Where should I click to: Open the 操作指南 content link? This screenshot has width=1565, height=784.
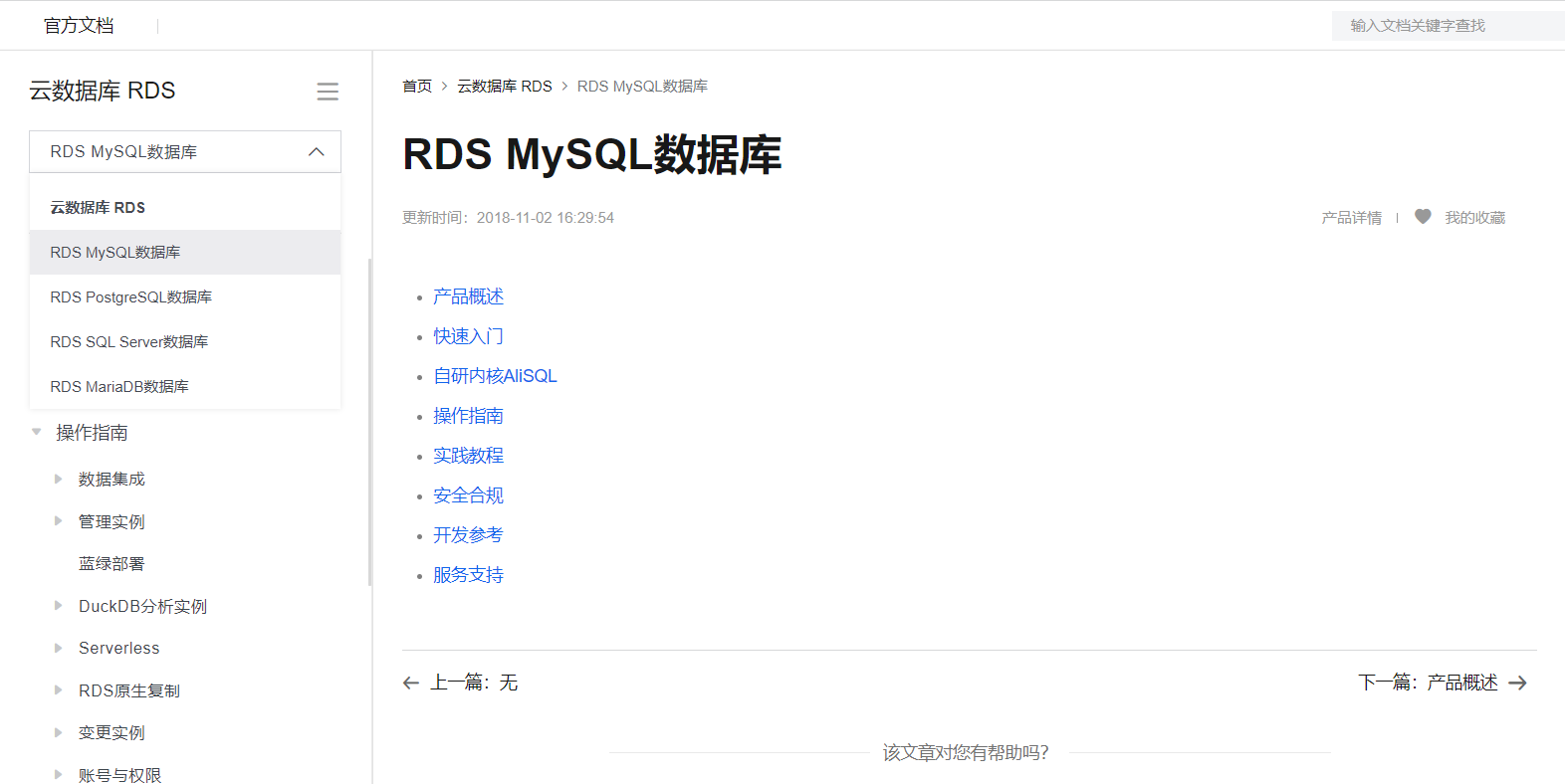click(468, 416)
